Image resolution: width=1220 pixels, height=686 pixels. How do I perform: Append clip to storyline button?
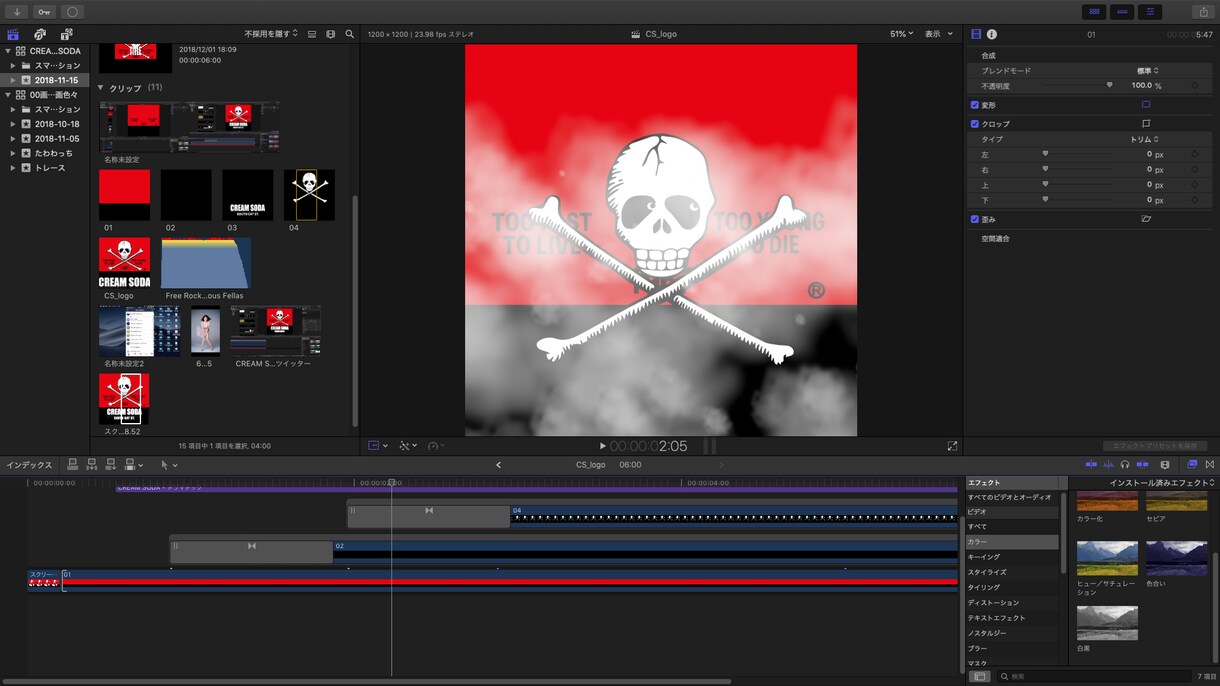coord(111,465)
